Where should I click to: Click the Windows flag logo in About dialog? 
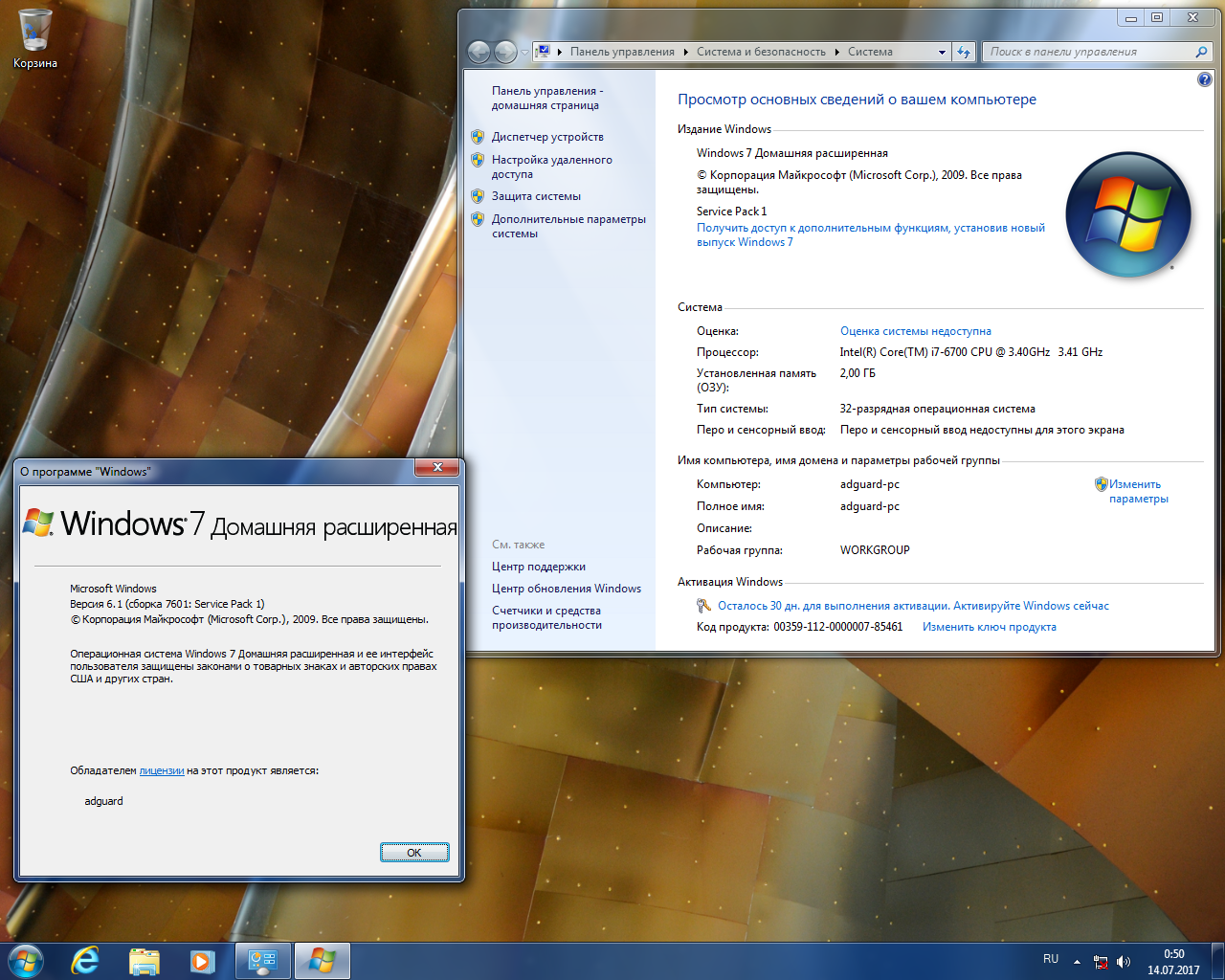coord(38,523)
